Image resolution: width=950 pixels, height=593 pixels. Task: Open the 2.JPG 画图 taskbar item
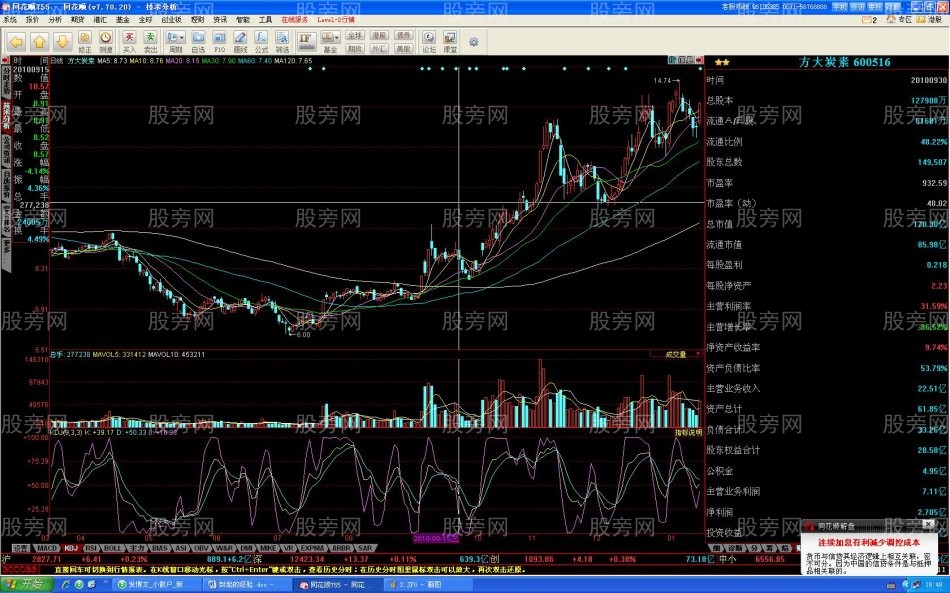428,585
